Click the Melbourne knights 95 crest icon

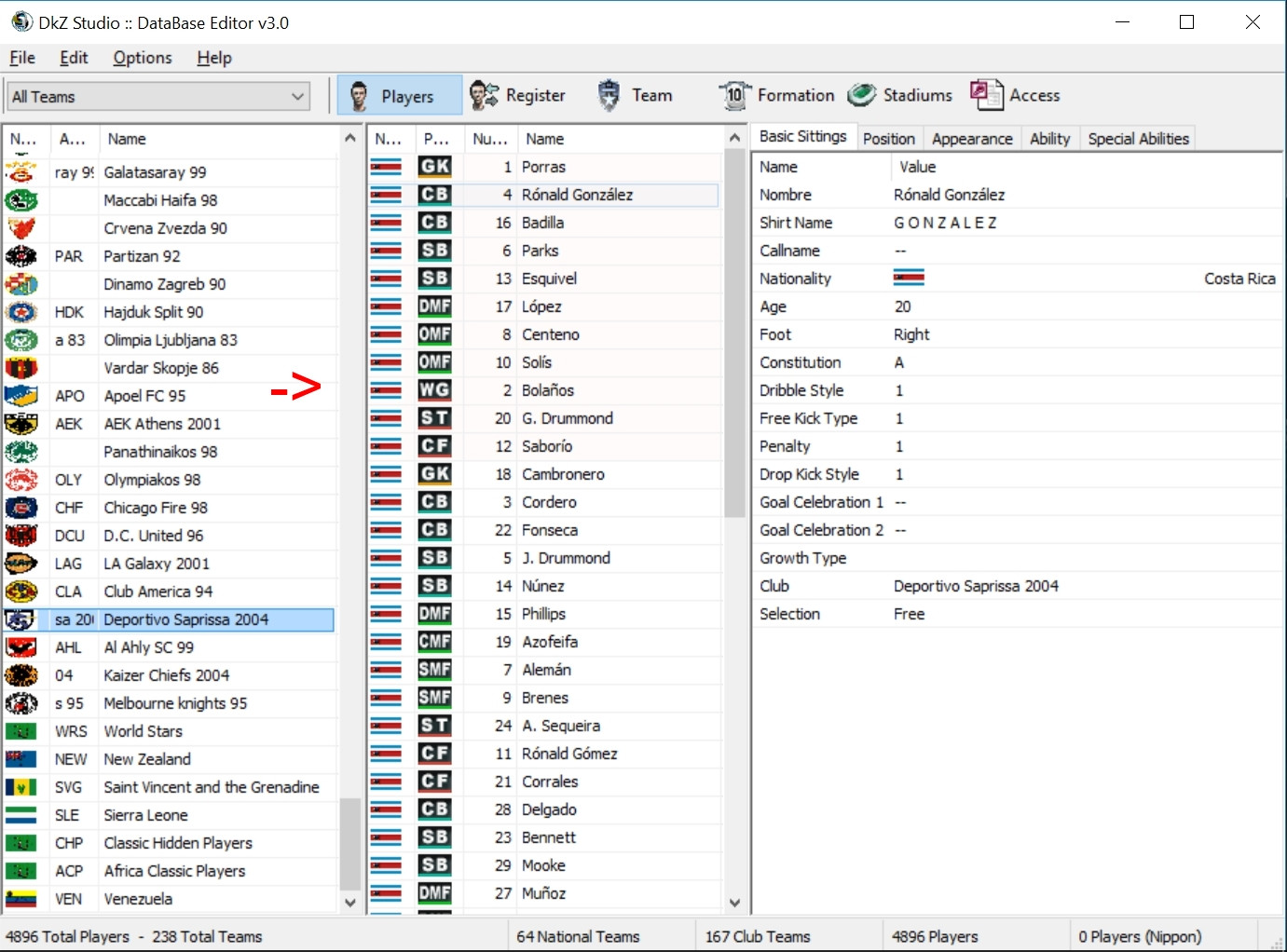21,703
